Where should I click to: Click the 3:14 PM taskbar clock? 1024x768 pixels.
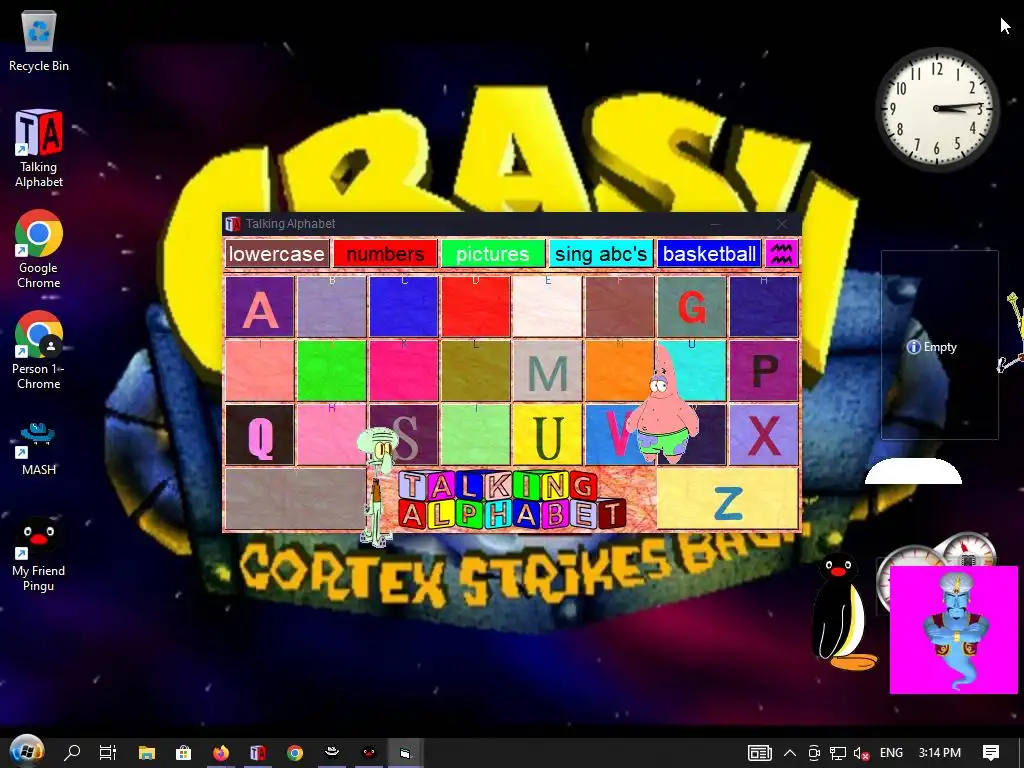[x=940, y=753]
